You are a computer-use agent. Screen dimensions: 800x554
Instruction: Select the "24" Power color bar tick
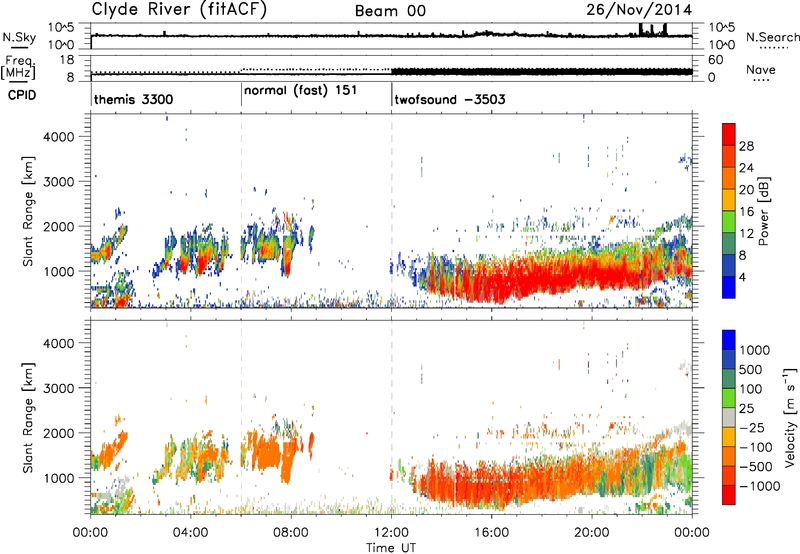(x=746, y=168)
